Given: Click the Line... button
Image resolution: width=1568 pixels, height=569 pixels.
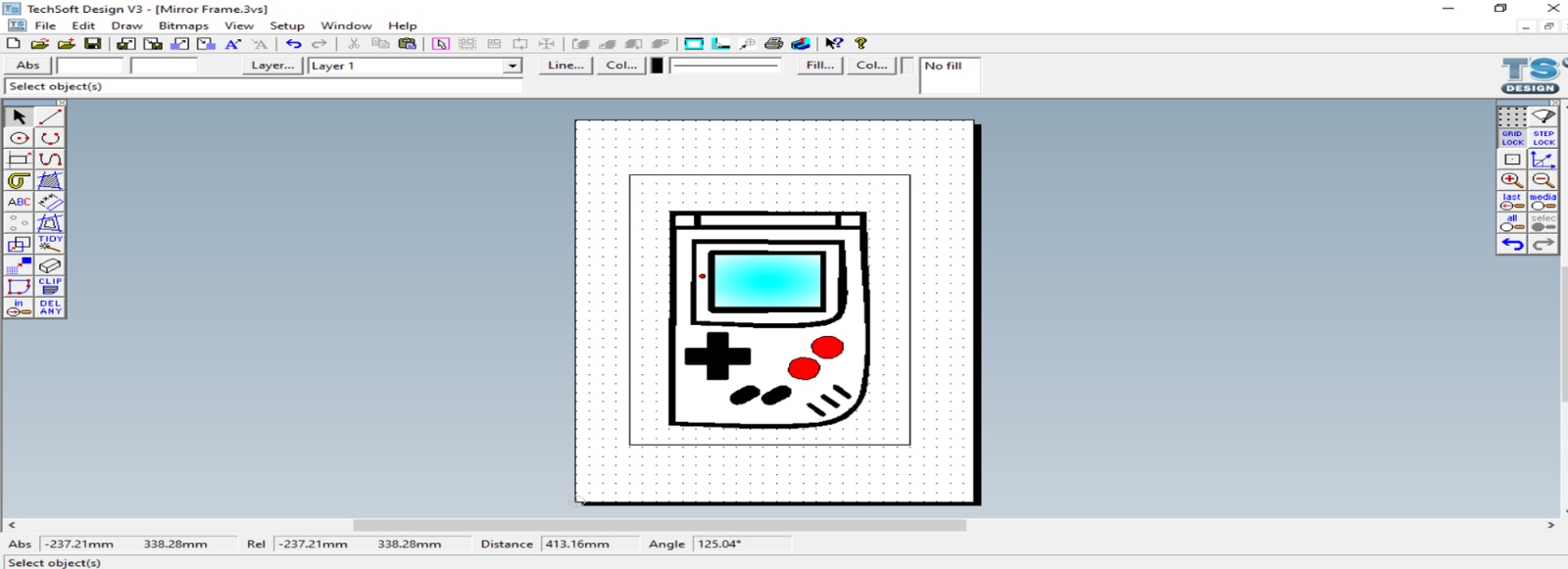Looking at the screenshot, I should tap(565, 66).
